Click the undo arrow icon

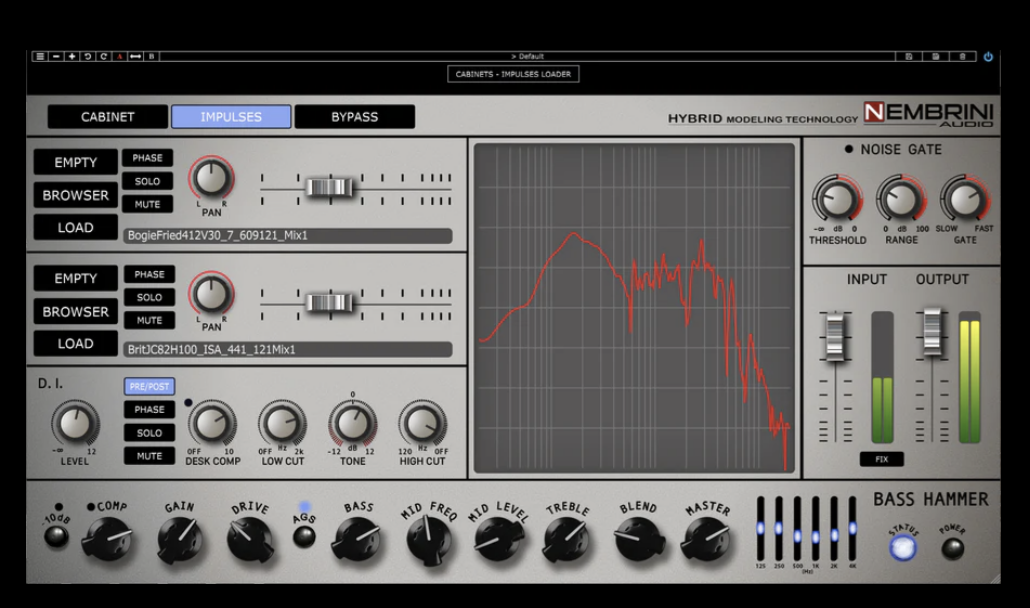(88, 57)
